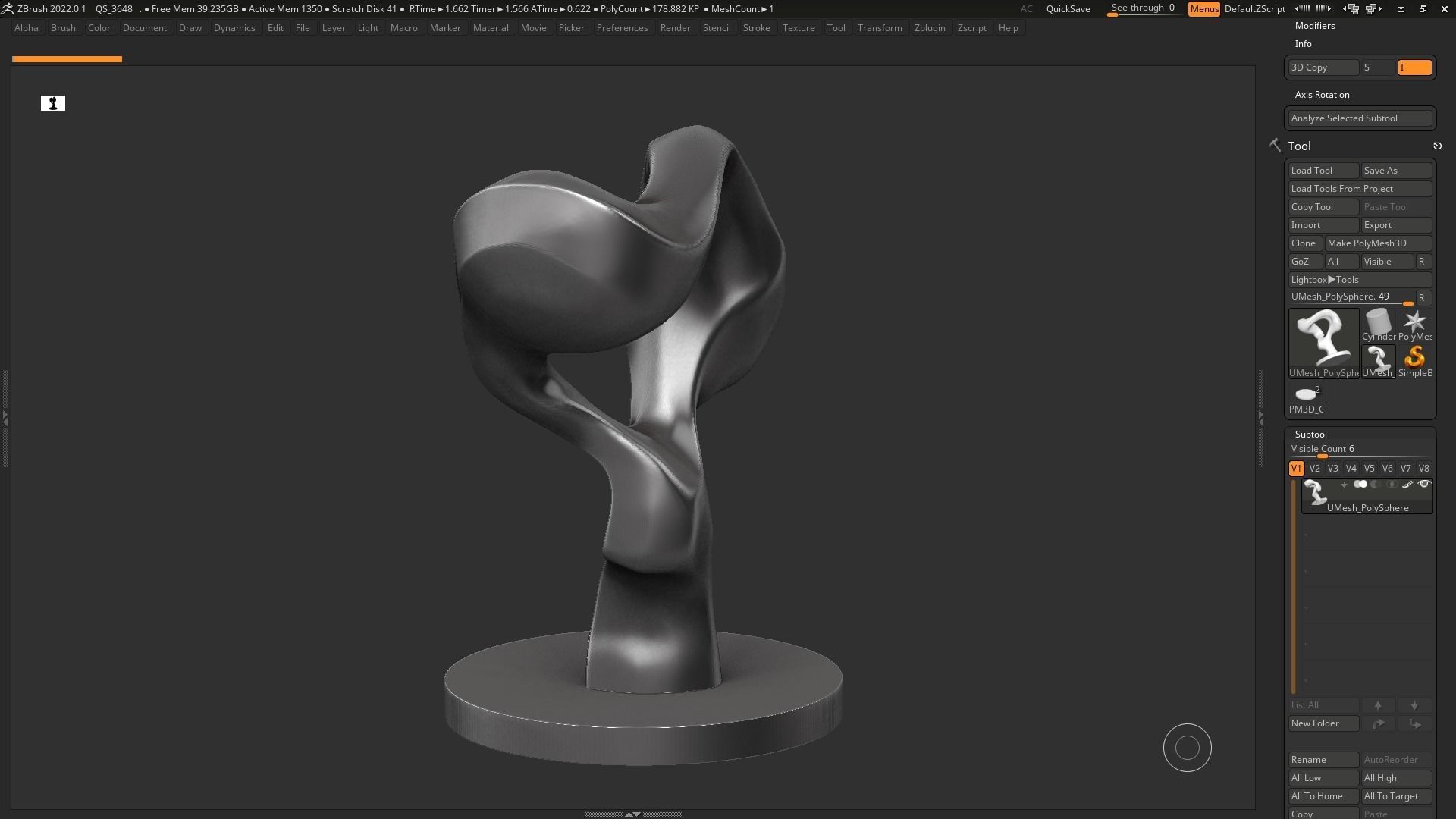Click the move subtool up arrow
Image resolution: width=1456 pixels, height=819 pixels.
point(1378,705)
